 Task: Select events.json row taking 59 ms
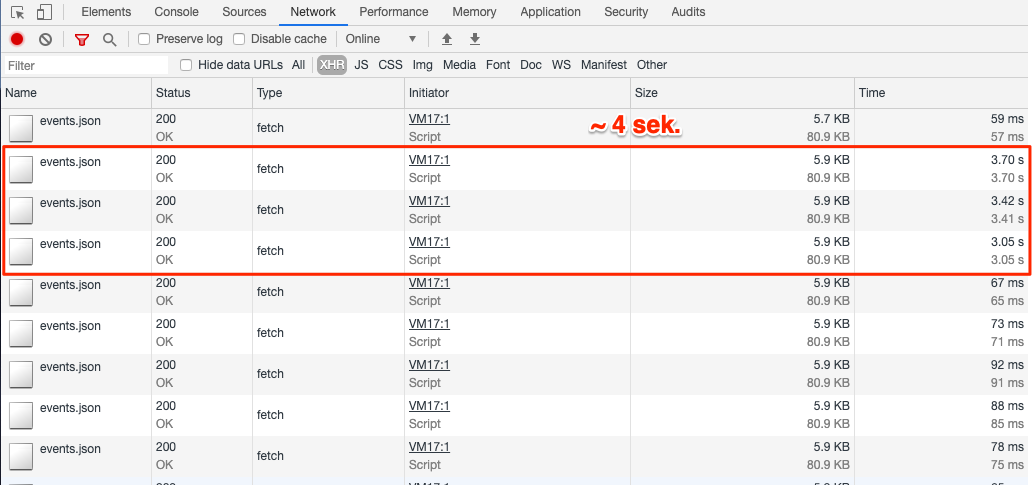coord(516,128)
